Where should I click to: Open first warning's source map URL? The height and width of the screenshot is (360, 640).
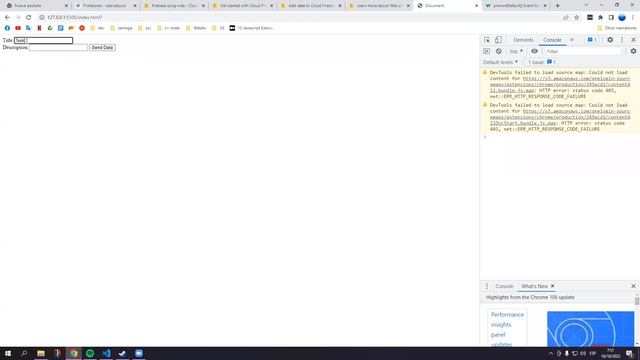[560, 84]
